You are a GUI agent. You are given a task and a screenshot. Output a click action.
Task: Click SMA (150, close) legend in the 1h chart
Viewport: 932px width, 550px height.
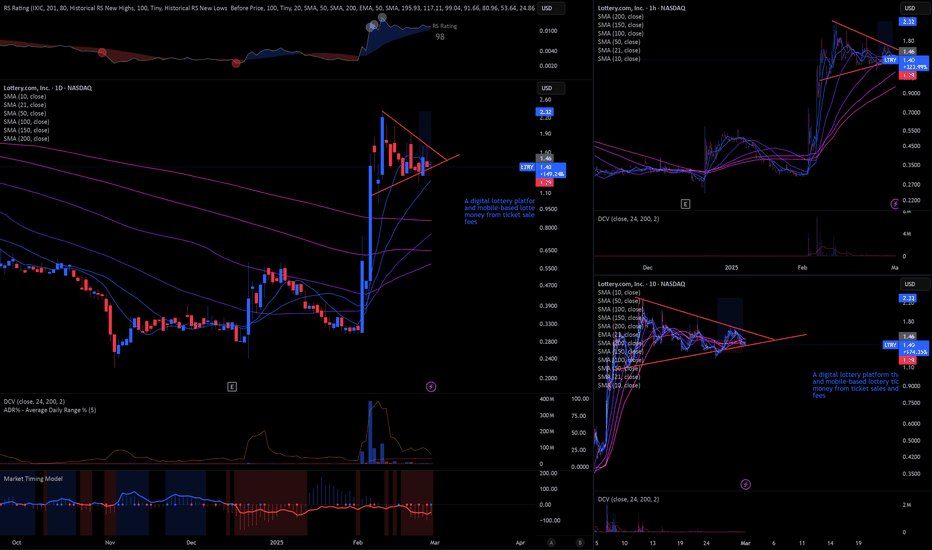point(621,25)
